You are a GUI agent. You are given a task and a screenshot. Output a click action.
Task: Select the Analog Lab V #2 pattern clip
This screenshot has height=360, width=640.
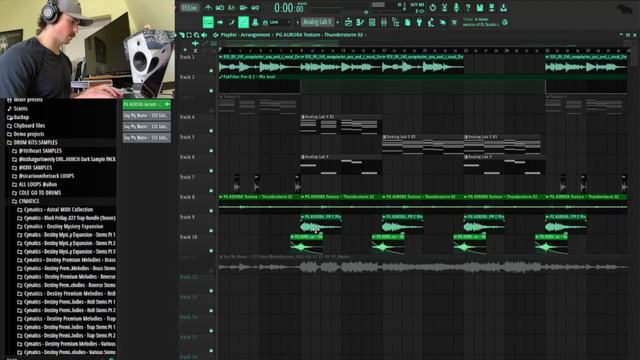341,124
